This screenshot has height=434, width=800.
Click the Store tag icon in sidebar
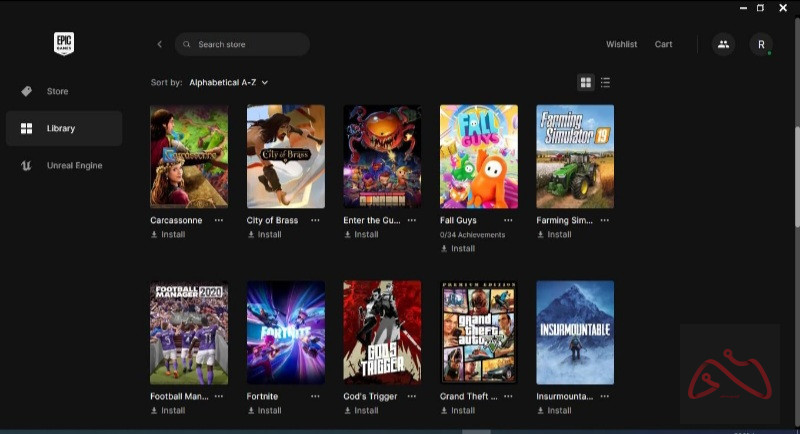click(x=27, y=91)
